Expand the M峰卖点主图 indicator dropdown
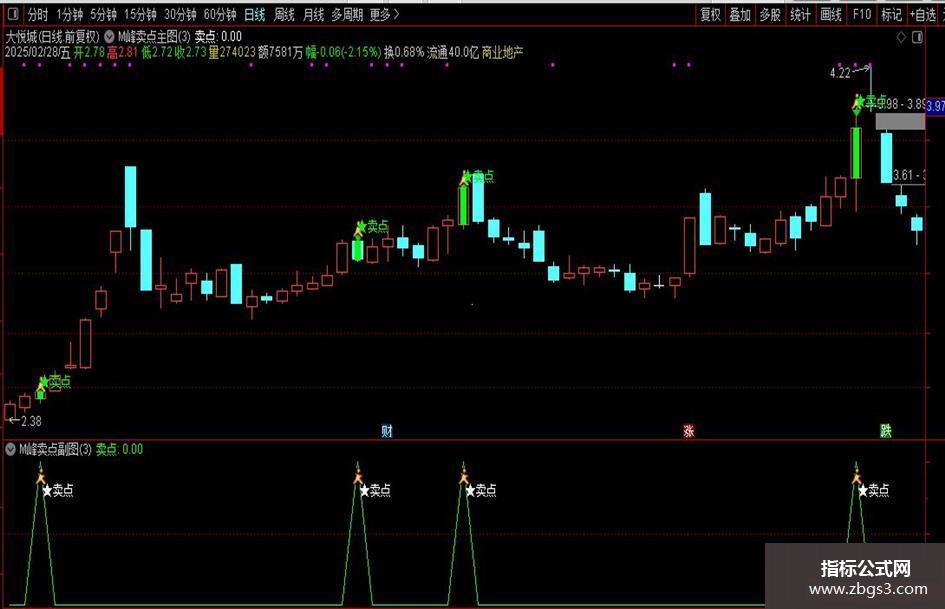The image size is (945, 609). [x=109, y=37]
